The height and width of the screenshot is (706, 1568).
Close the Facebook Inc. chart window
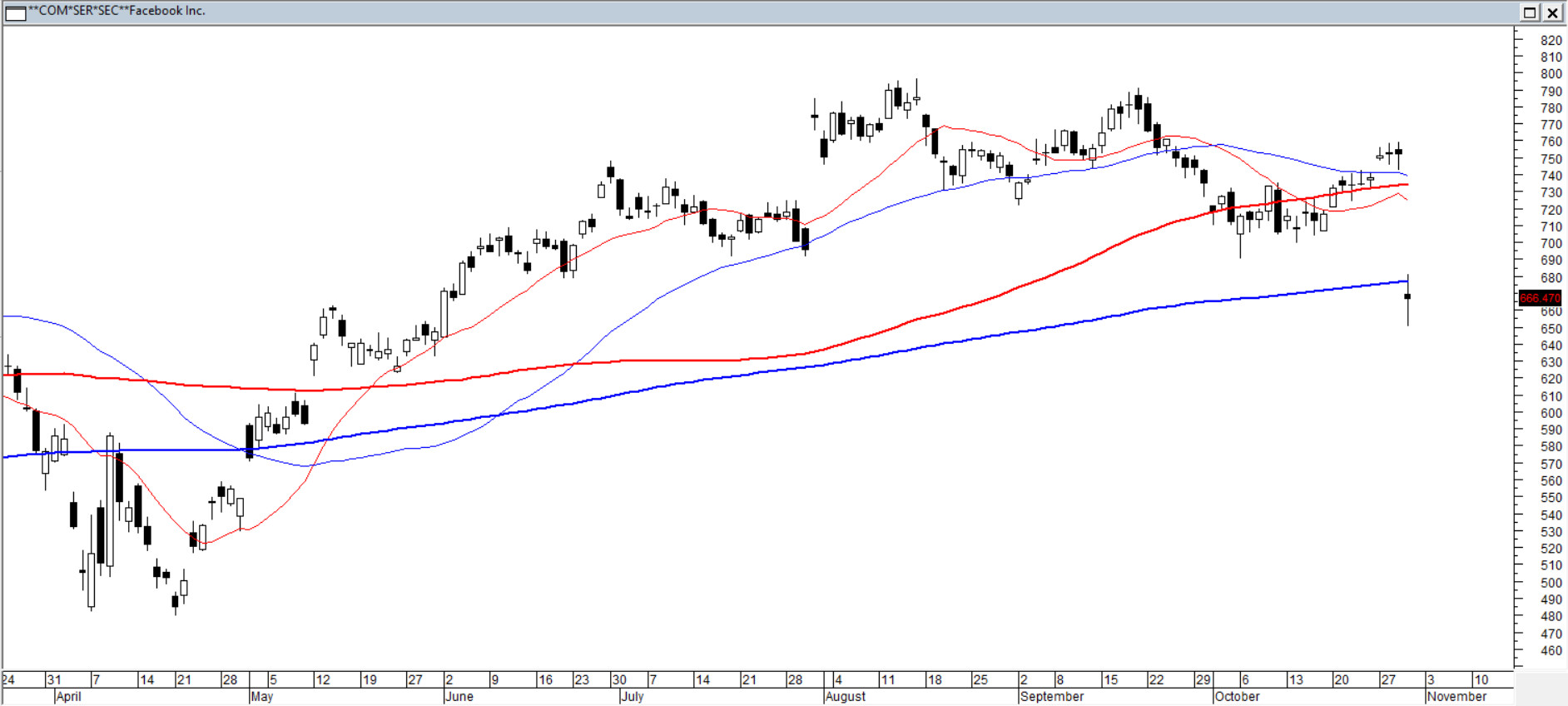coord(1553,12)
